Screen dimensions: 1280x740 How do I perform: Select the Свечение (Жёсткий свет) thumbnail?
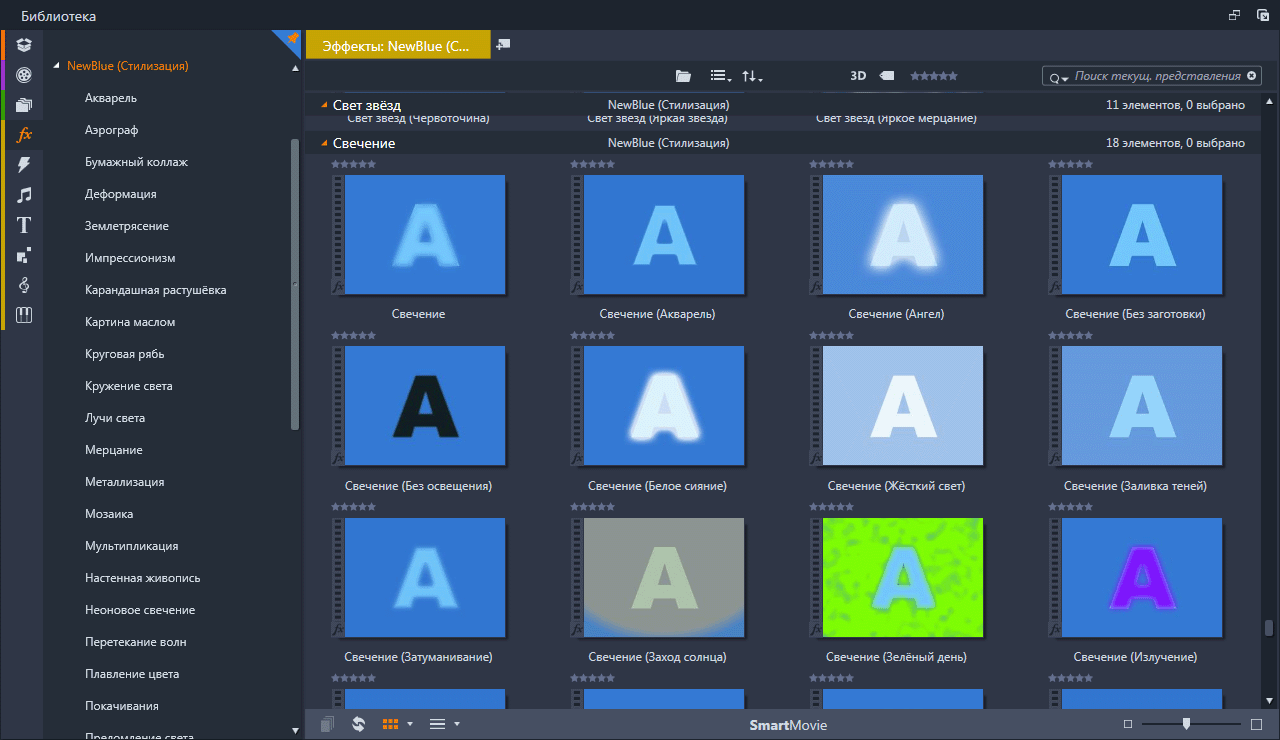pyautogui.click(x=902, y=406)
